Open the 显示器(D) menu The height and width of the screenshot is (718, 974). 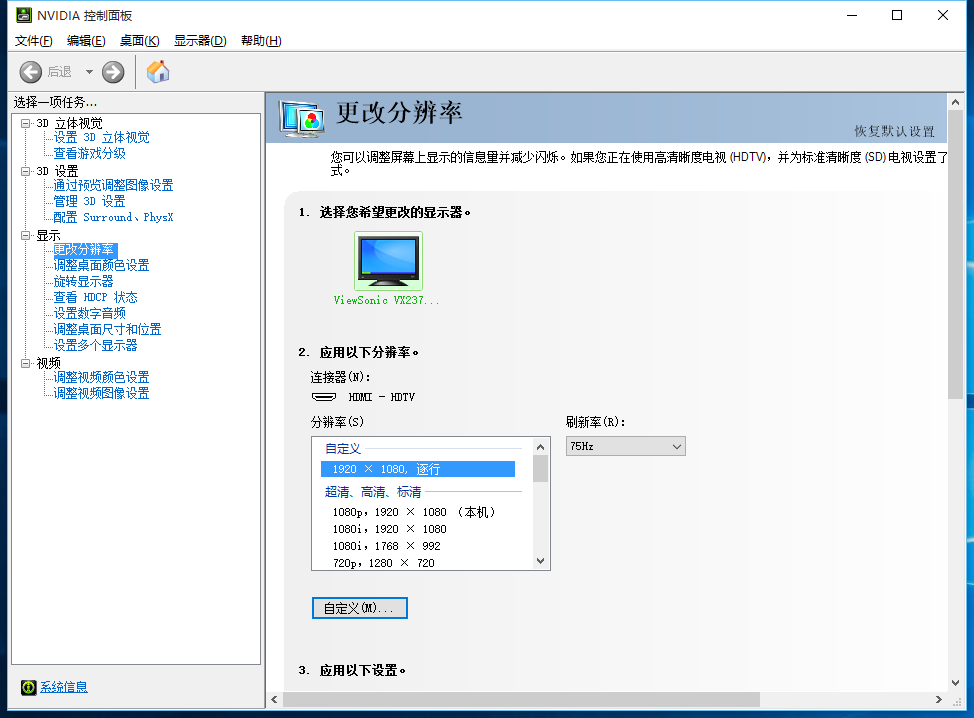200,41
